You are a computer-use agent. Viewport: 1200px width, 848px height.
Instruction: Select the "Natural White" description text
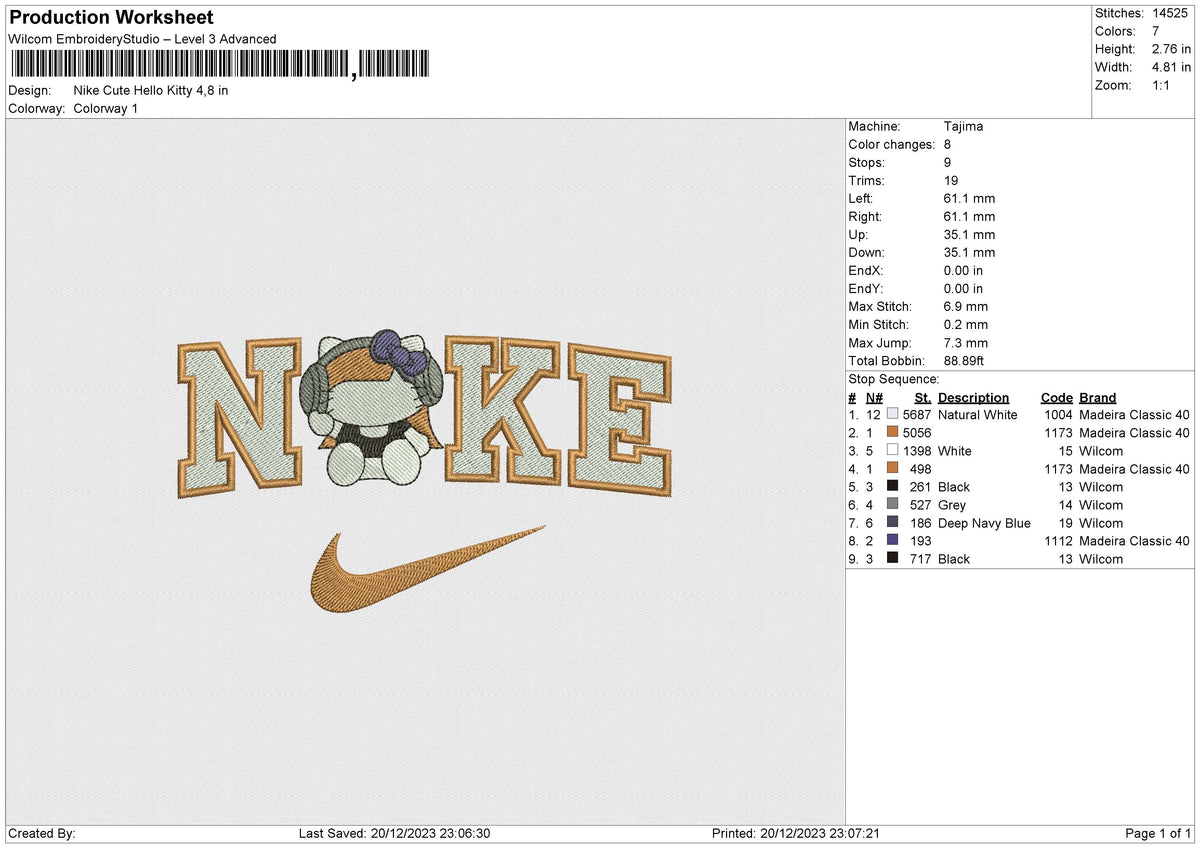tap(978, 415)
